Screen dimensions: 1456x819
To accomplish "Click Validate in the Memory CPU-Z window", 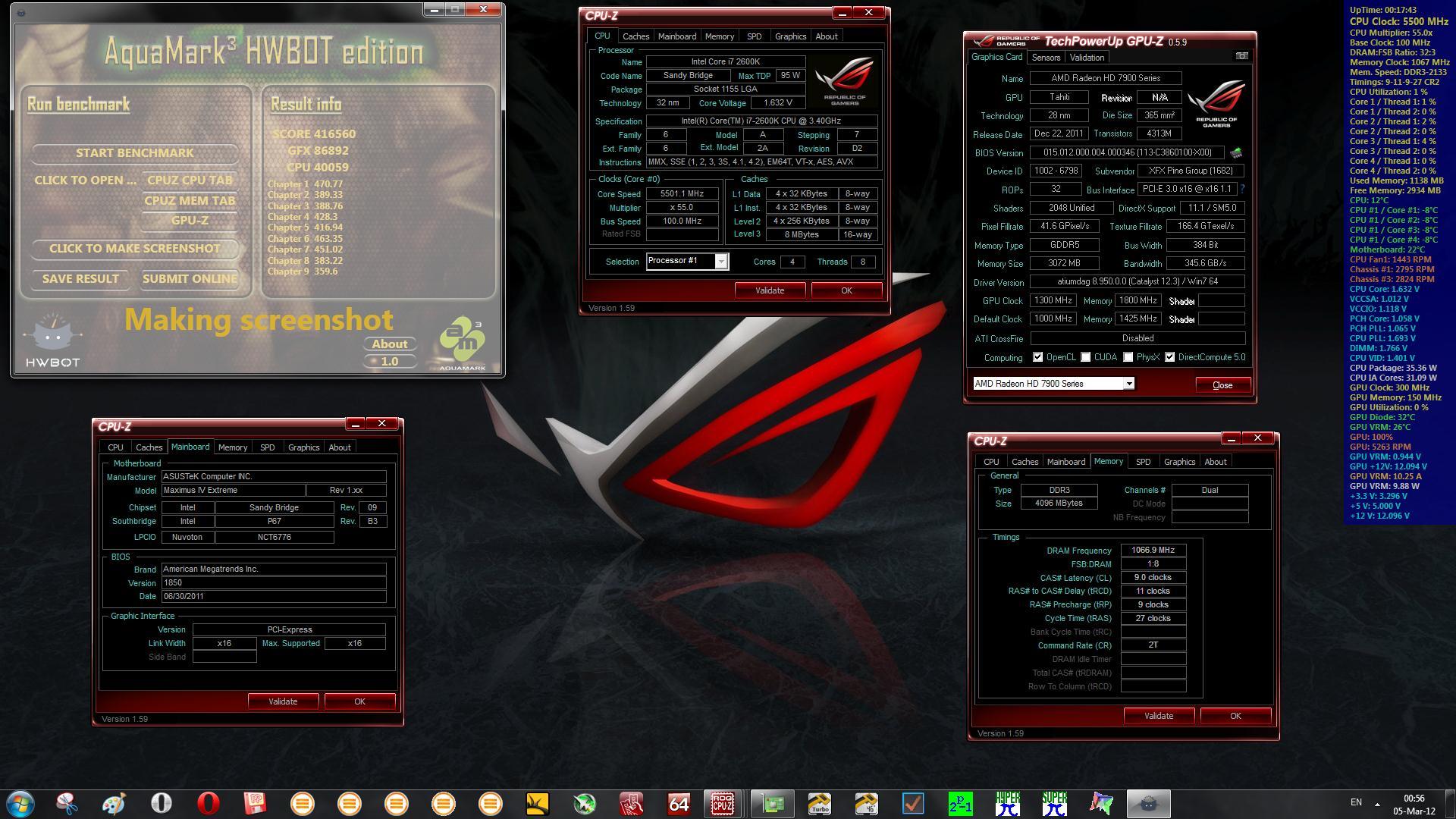I will (1158, 716).
